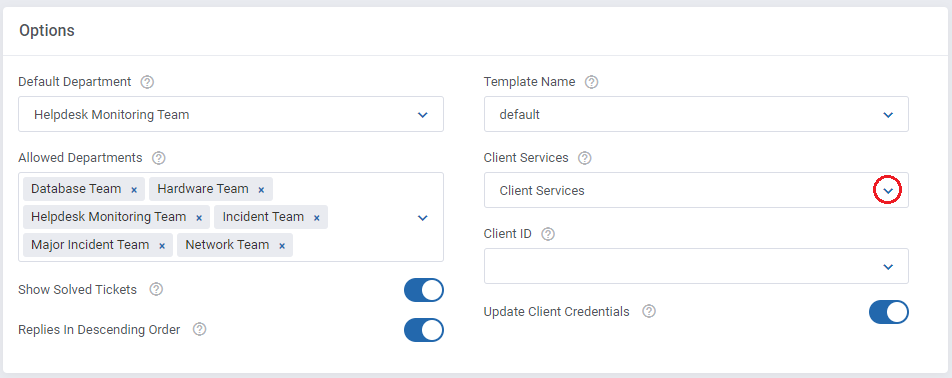Click the Client ID label

[x=508, y=234]
